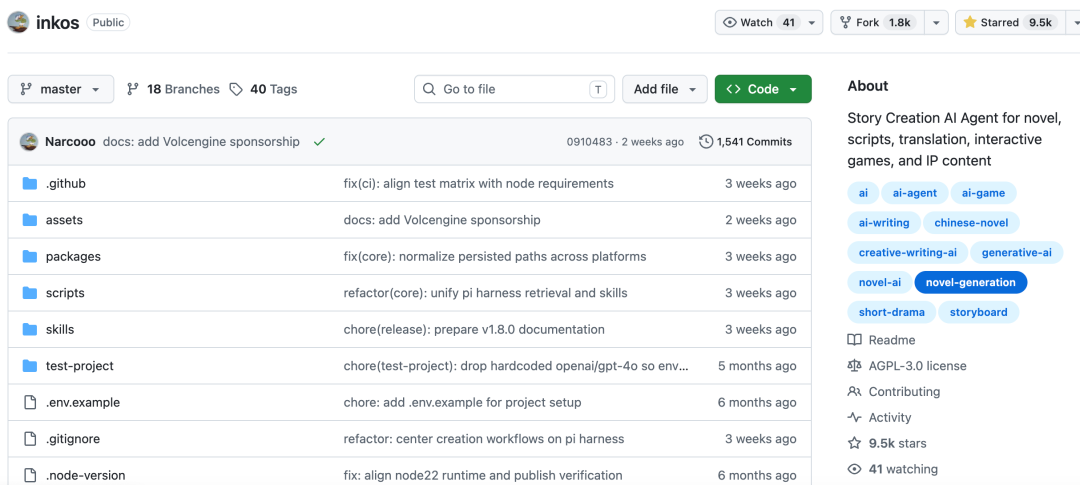Click the scripts folder icon
This screenshot has height=485, width=1080.
30,293
